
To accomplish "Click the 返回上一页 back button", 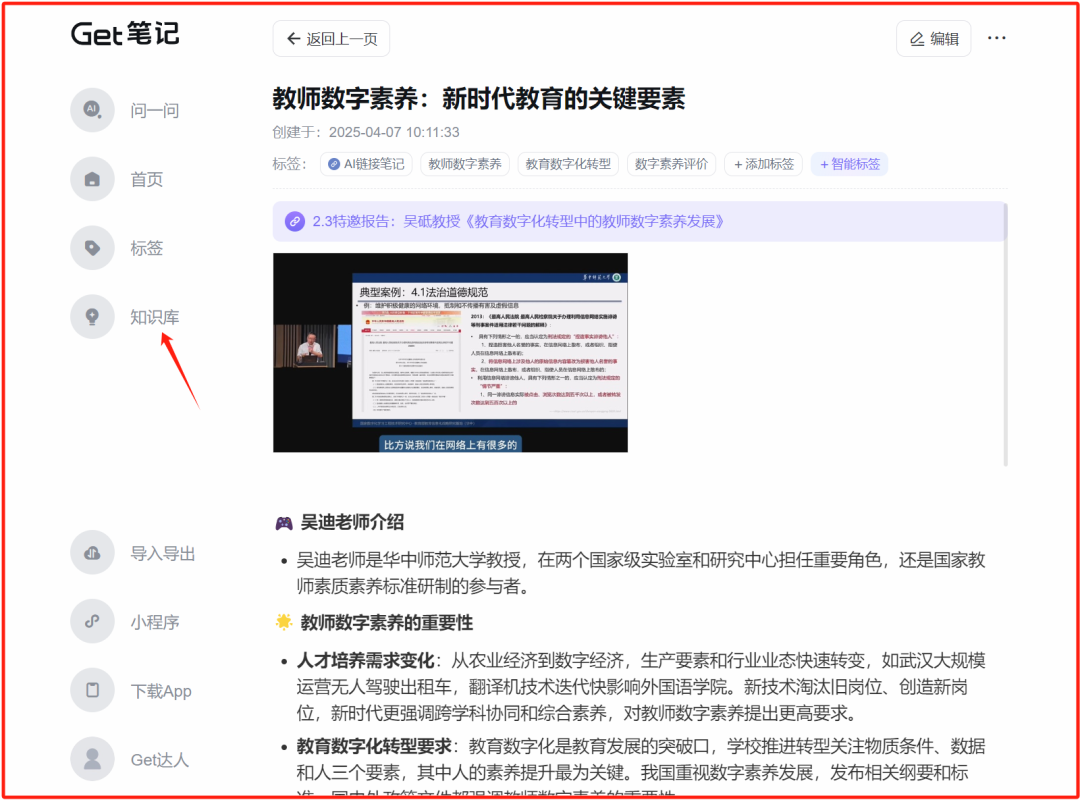I will [331, 38].
